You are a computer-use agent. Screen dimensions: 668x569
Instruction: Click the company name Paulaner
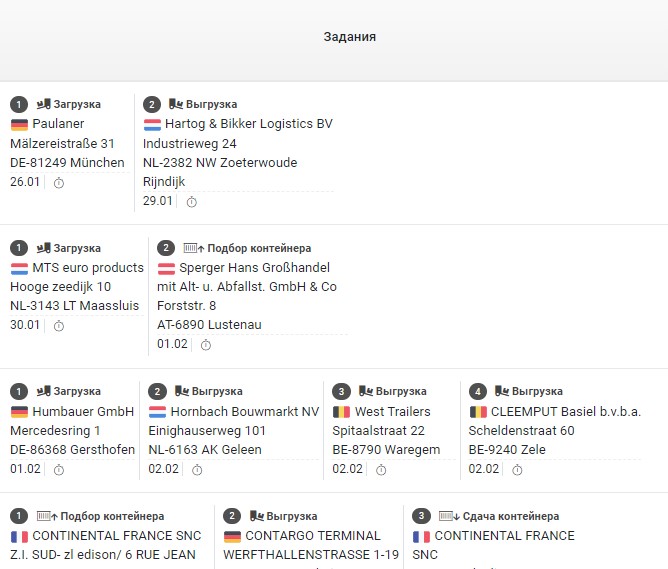tap(58, 124)
